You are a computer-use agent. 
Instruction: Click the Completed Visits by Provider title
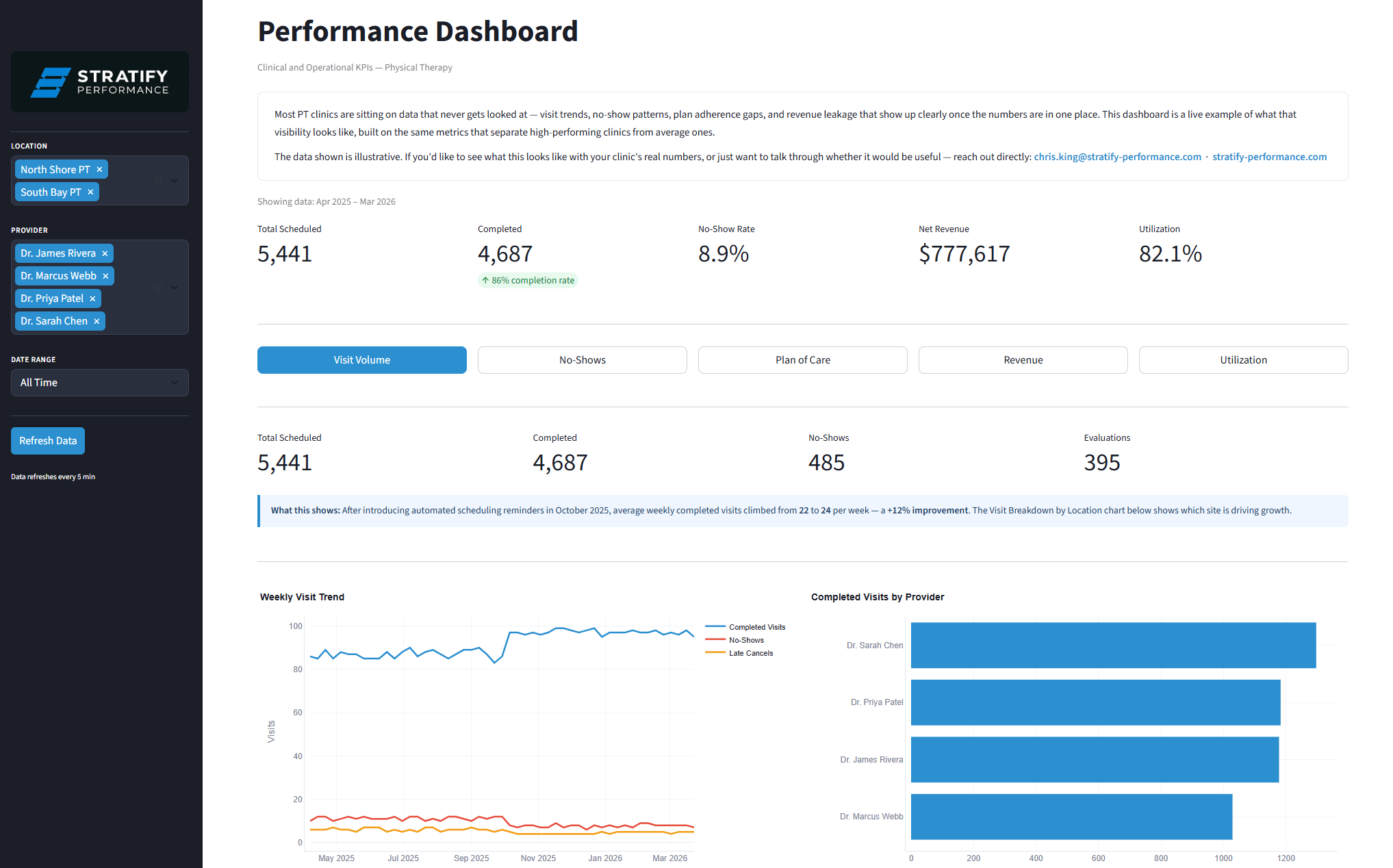click(878, 597)
